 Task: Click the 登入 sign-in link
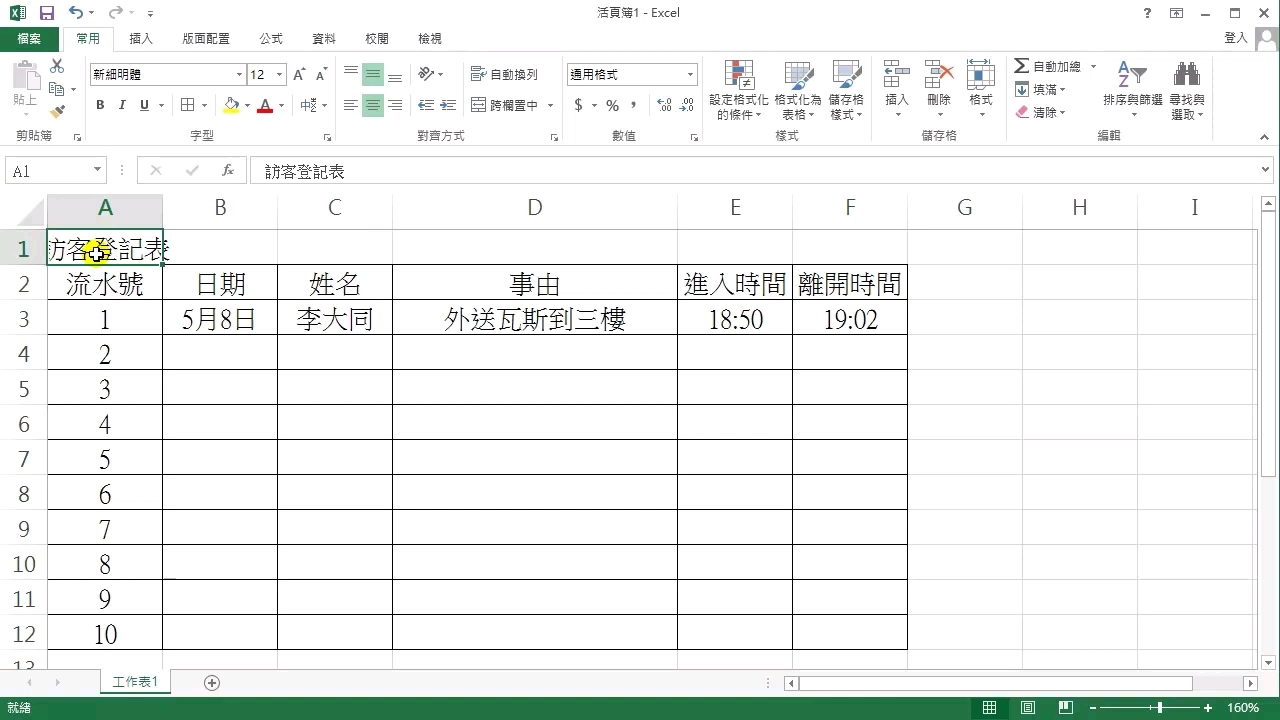tap(1236, 38)
